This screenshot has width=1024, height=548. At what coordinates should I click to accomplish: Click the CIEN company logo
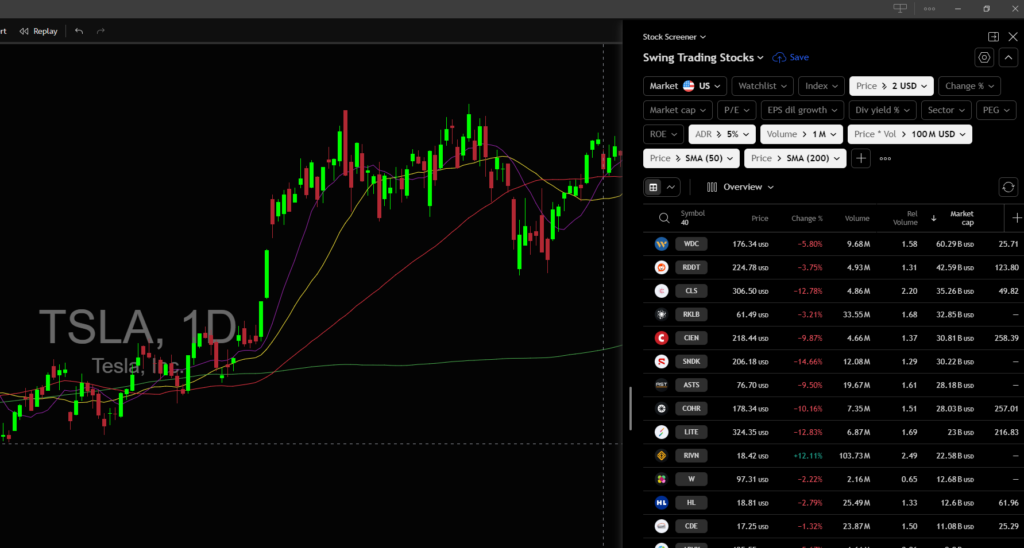coord(662,338)
